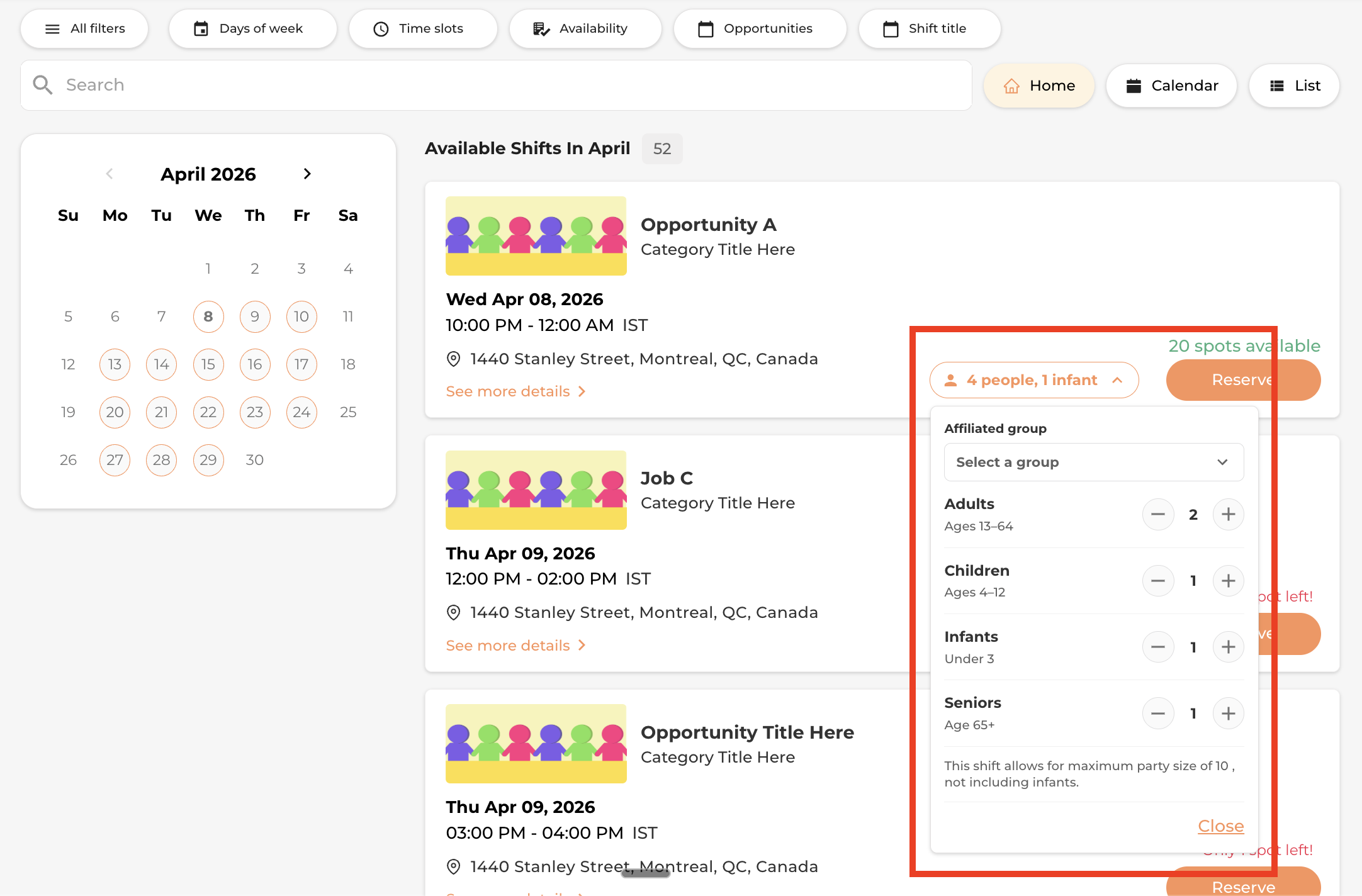Close the party size popup
Viewport: 1362px width, 896px height.
[x=1220, y=826]
